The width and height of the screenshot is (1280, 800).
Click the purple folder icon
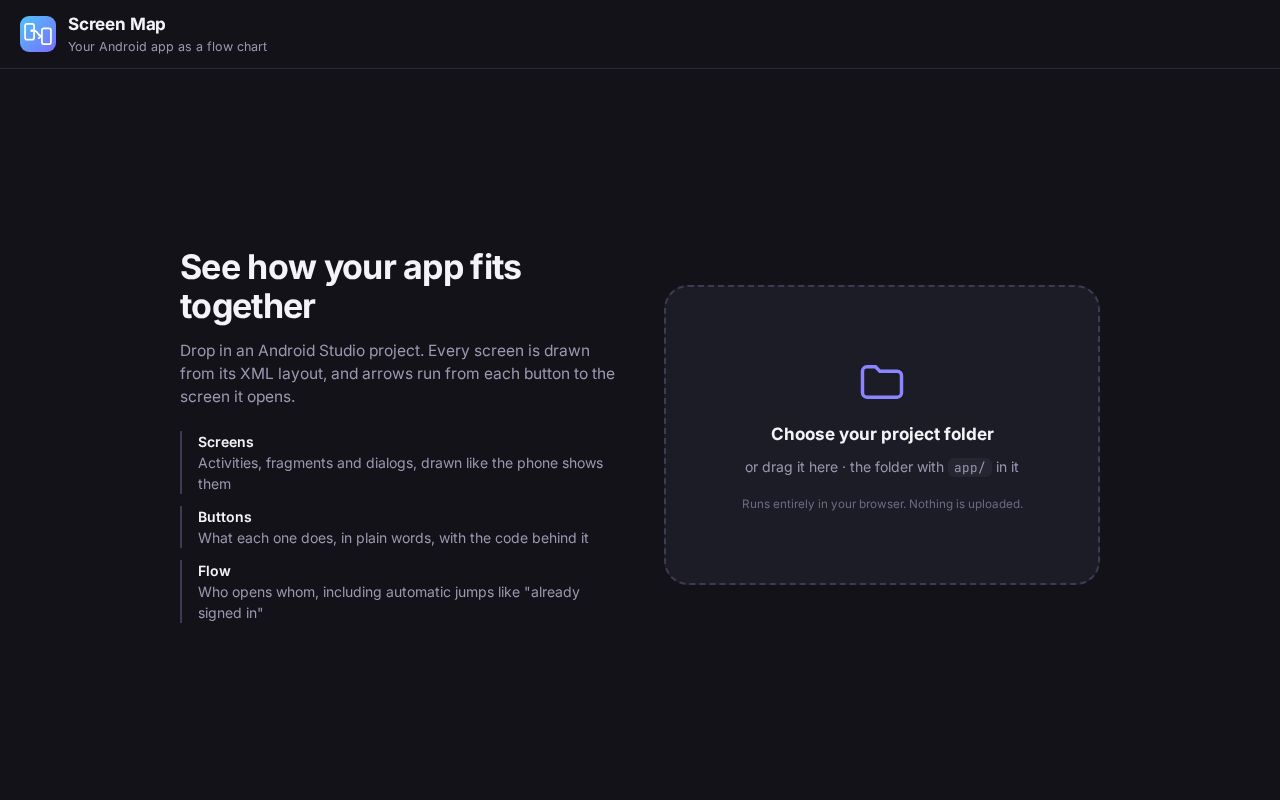tap(882, 382)
